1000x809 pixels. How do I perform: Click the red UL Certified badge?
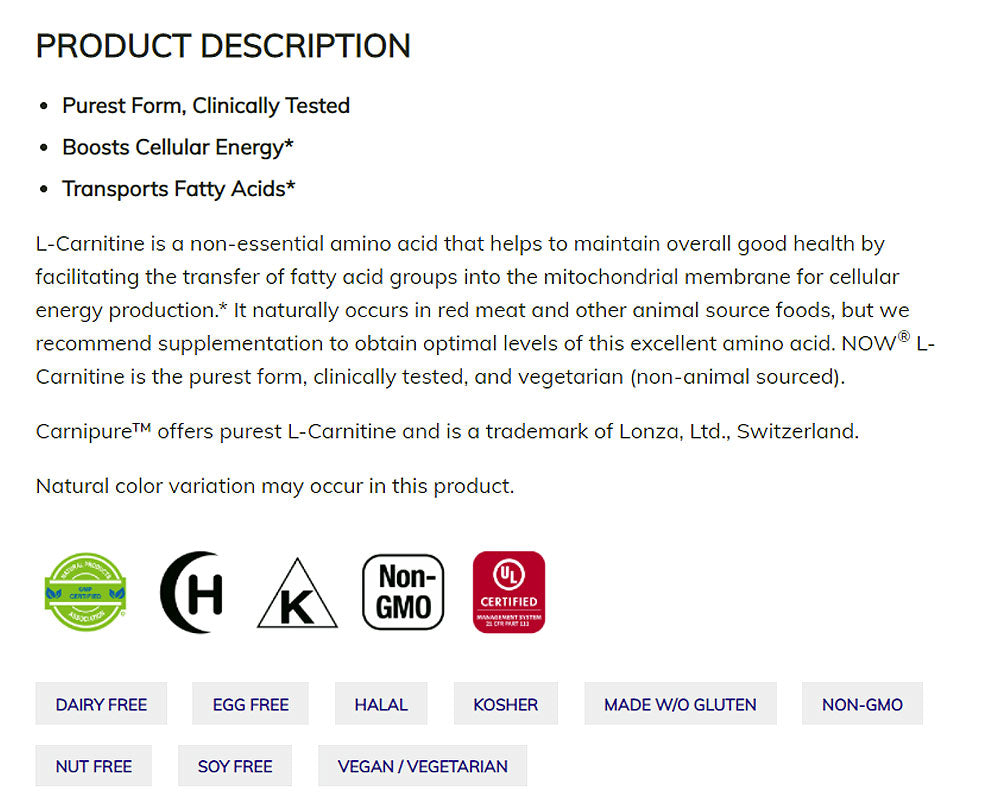point(509,593)
